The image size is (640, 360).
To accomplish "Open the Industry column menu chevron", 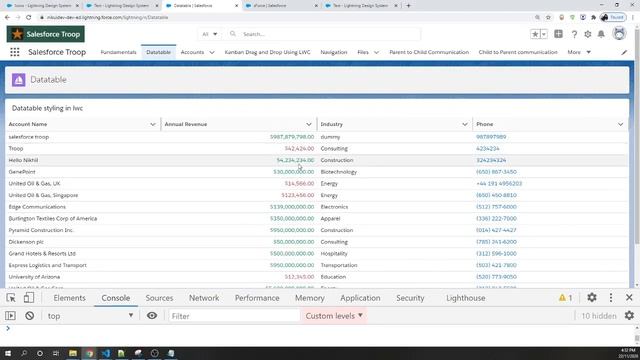I will [x=464, y=124].
